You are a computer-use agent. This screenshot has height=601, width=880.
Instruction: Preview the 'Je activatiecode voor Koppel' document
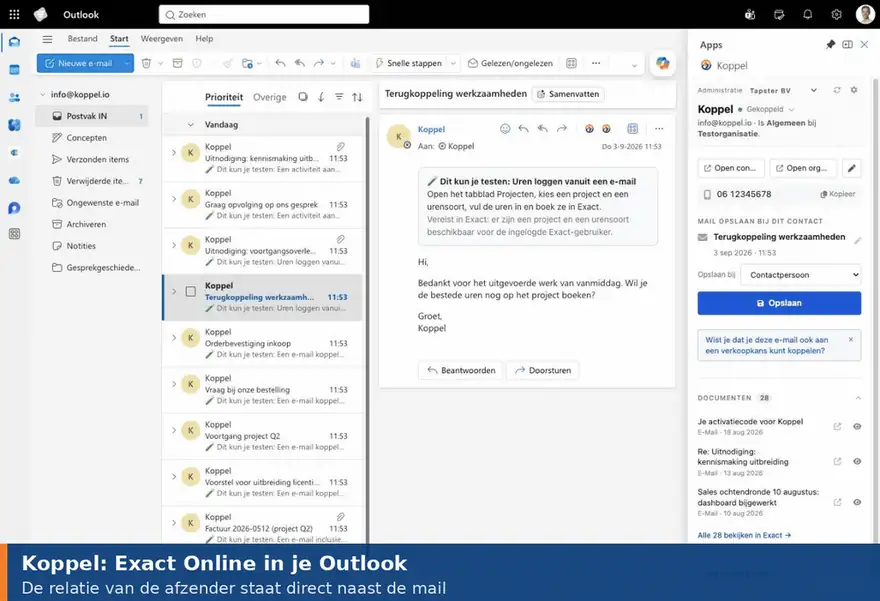tap(857, 426)
